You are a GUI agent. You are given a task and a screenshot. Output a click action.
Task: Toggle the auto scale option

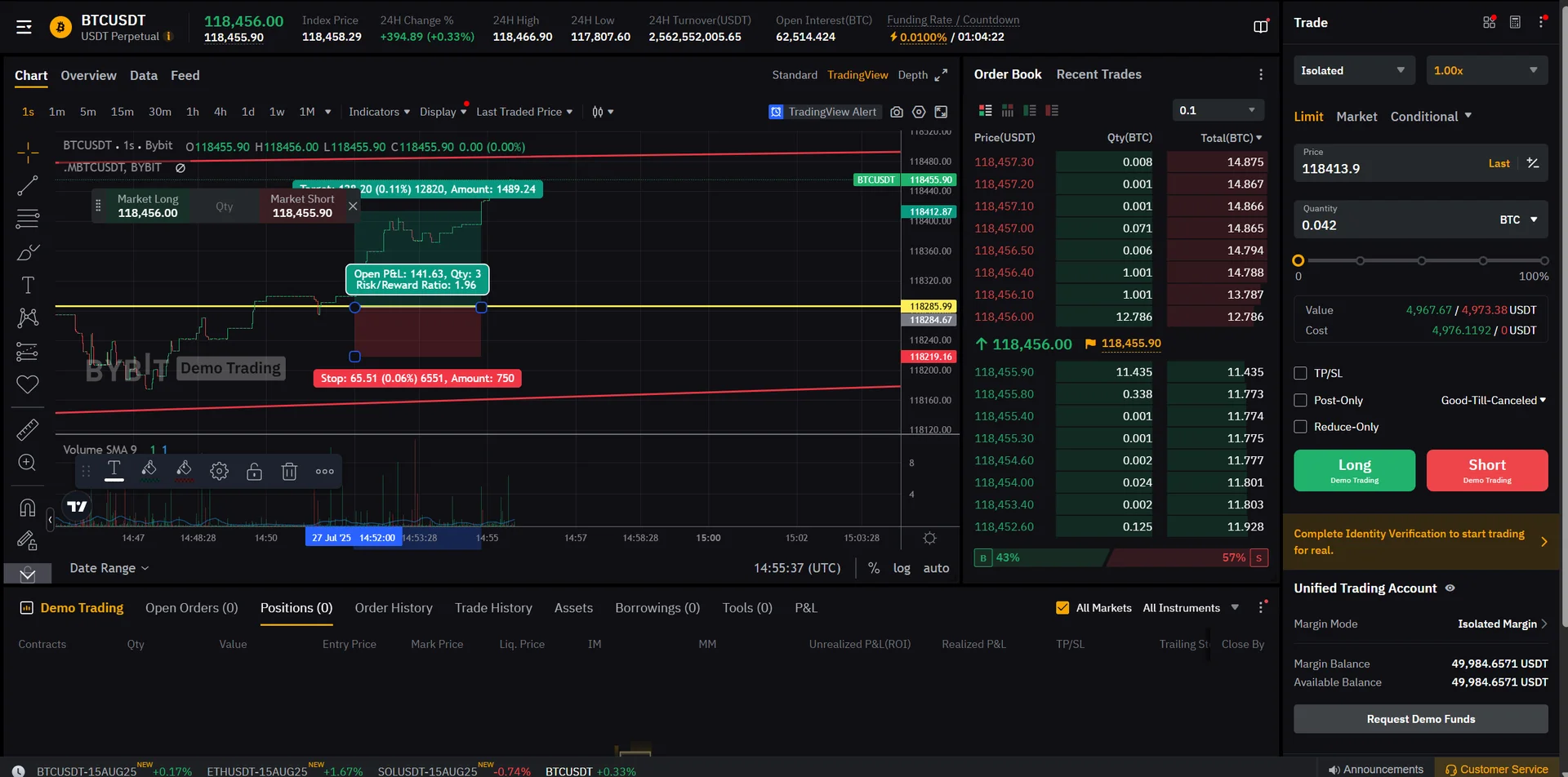936,568
